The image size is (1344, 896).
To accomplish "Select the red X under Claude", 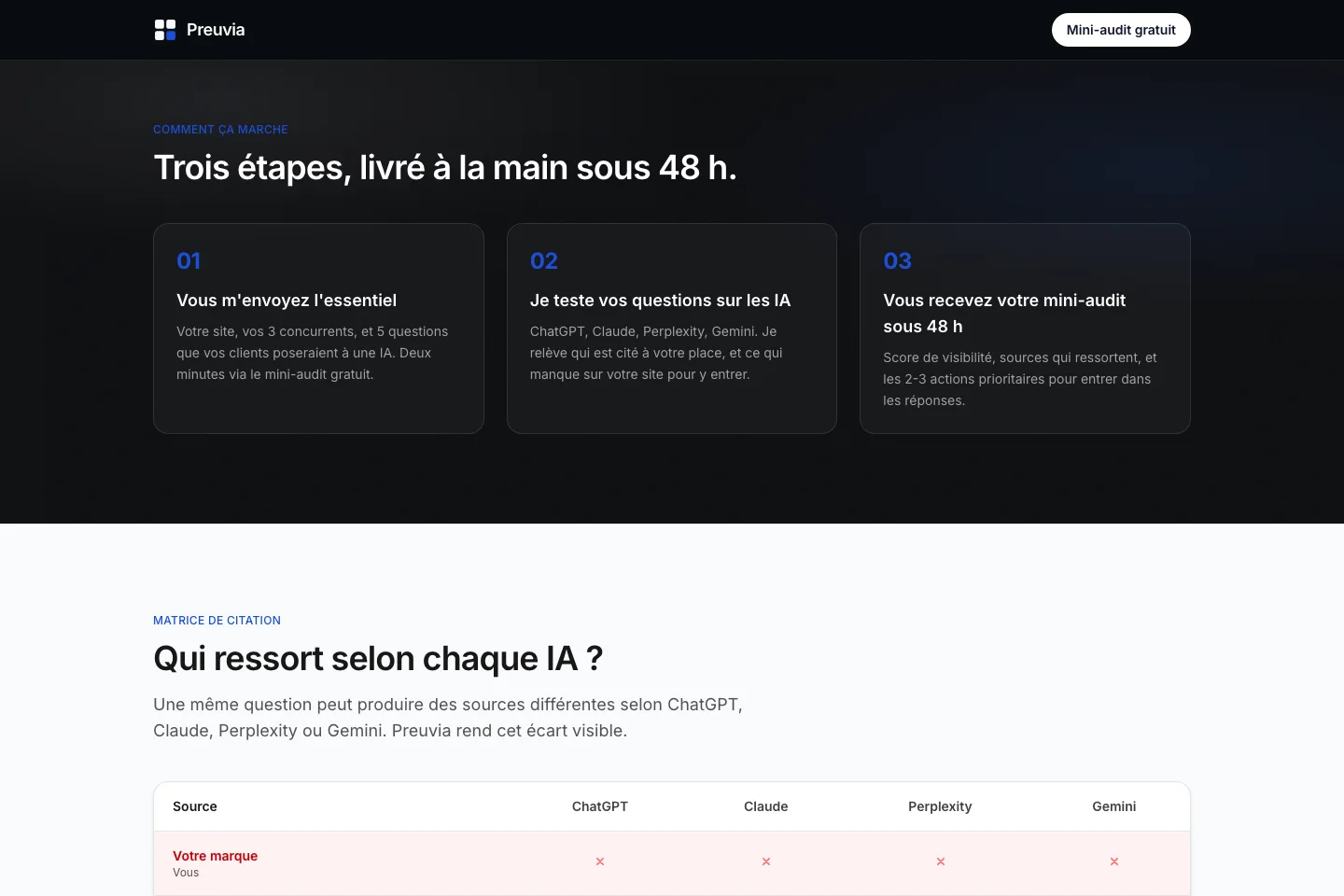I will coord(766,861).
